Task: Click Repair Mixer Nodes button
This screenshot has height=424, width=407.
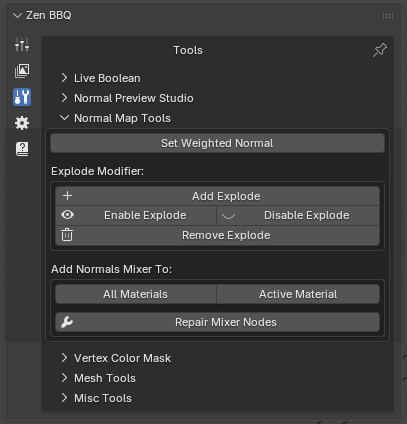Action: (217, 322)
